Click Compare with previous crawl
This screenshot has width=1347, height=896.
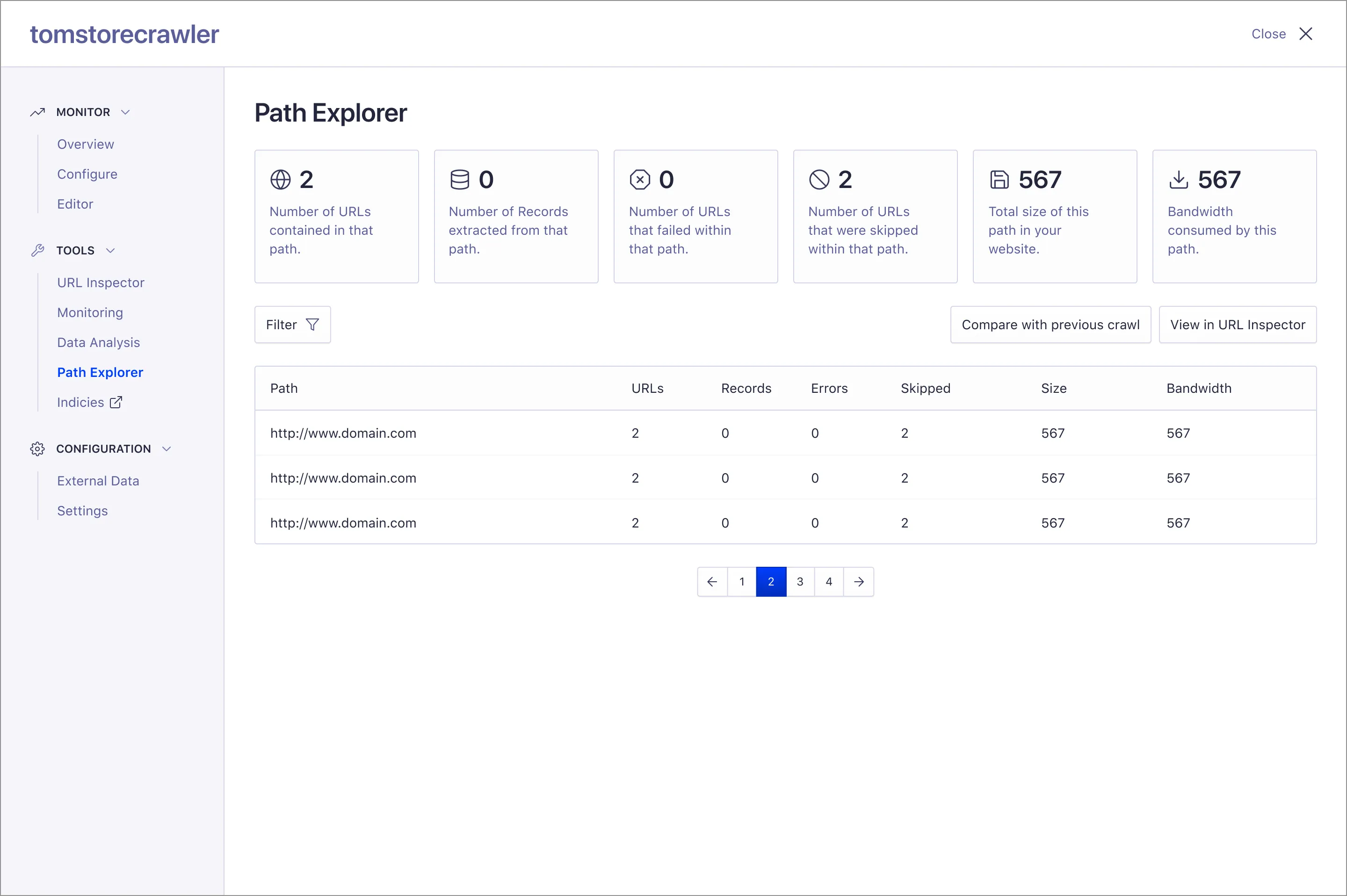click(x=1050, y=324)
